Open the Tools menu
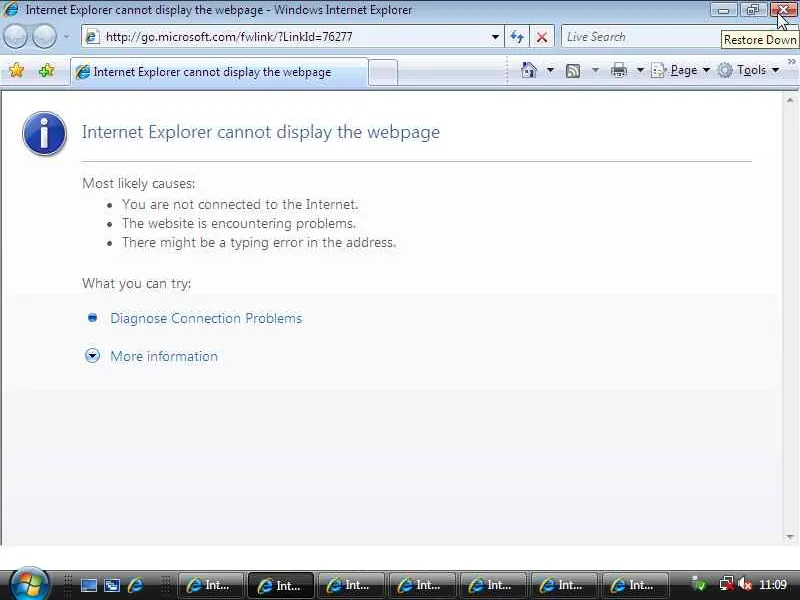Screen dimensions: 800x600 tap(748, 70)
